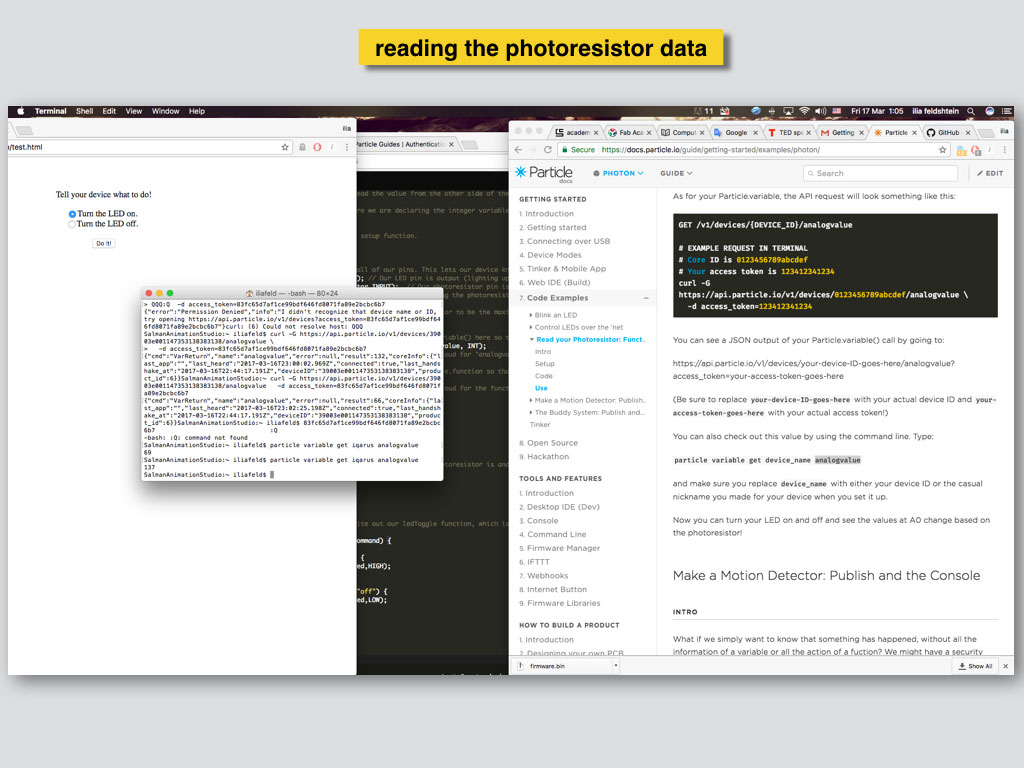Open Chrome menu in the test.html window
The width and height of the screenshot is (1024, 768).
click(x=347, y=147)
